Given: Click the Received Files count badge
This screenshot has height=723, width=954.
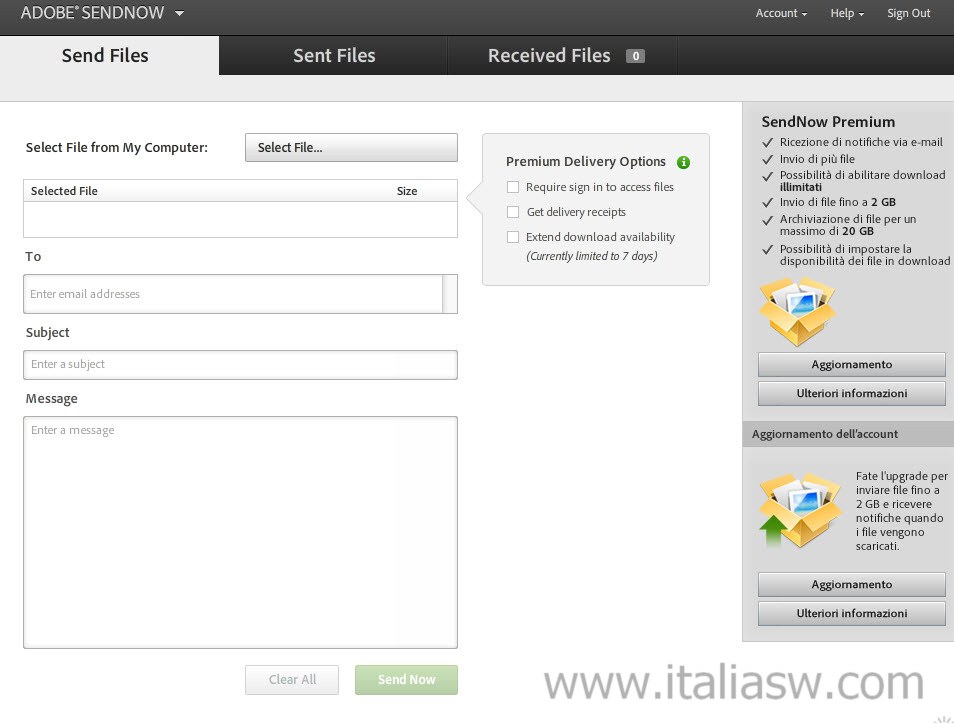Looking at the screenshot, I should (635, 56).
